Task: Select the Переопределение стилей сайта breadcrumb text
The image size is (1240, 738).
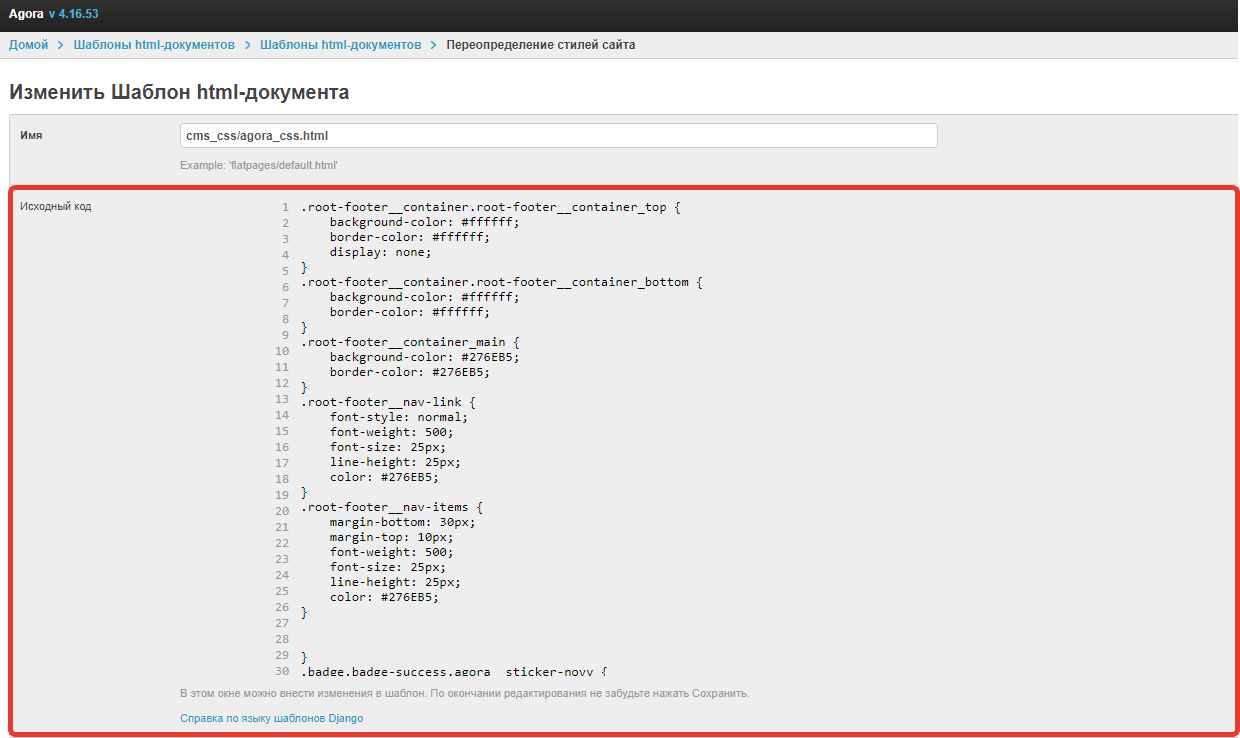Action: tap(540, 45)
